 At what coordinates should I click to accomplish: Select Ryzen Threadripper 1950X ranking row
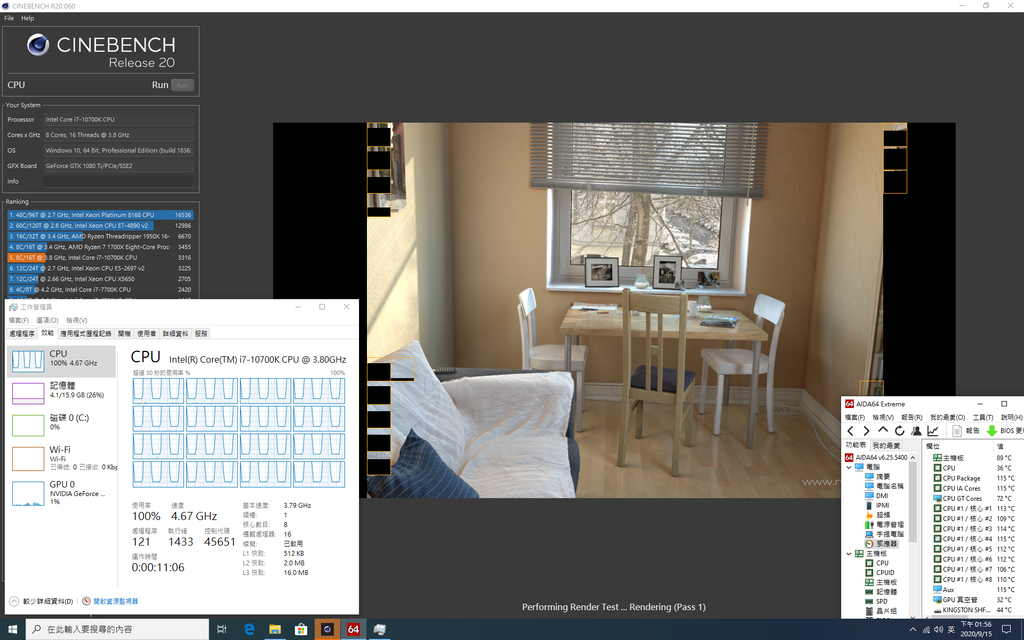(100, 236)
